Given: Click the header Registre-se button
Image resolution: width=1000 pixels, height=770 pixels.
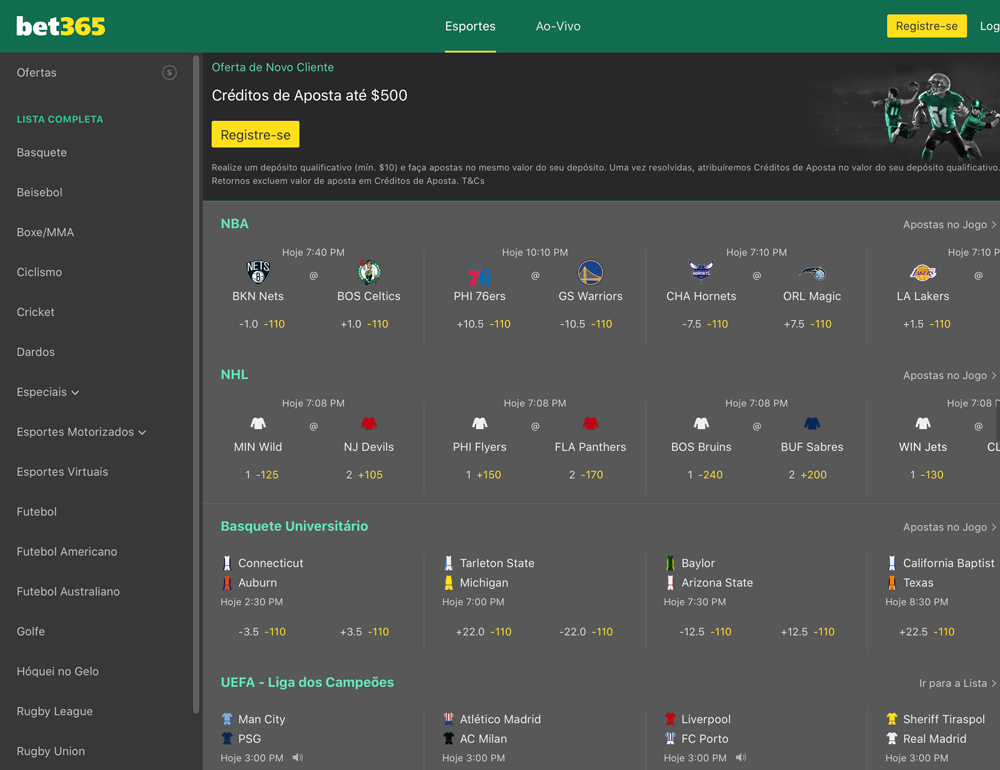Looking at the screenshot, I should [926, 26].
